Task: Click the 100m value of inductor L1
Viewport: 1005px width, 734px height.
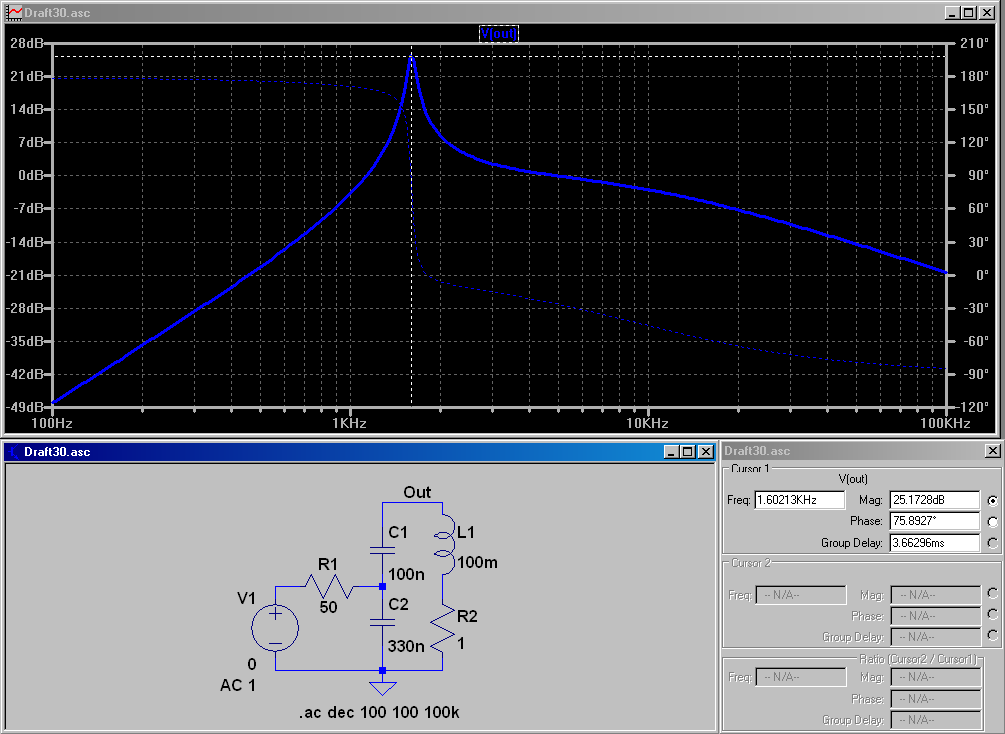Action: 478,563
